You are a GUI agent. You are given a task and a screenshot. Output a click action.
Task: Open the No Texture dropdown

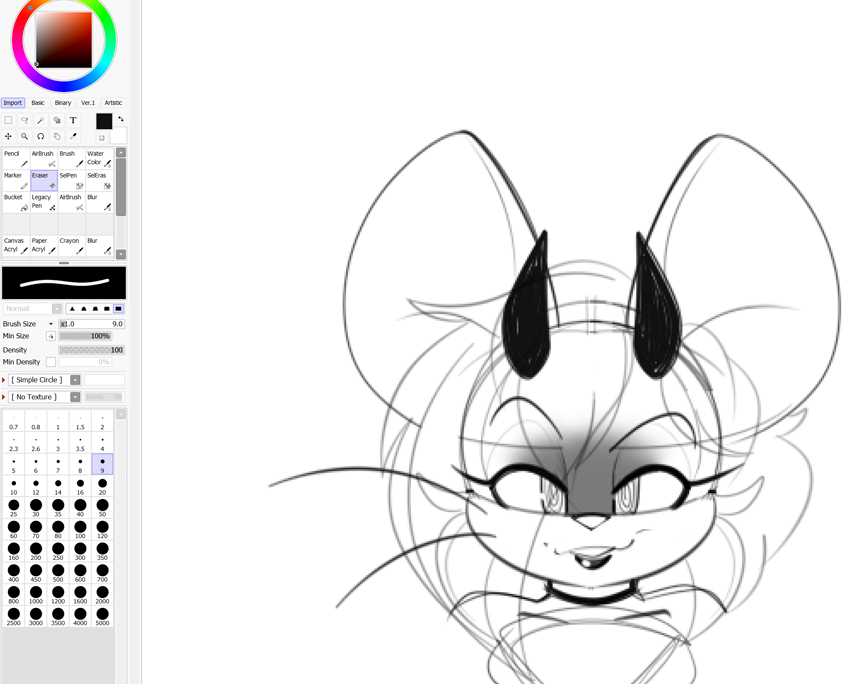tap(75, 397)
